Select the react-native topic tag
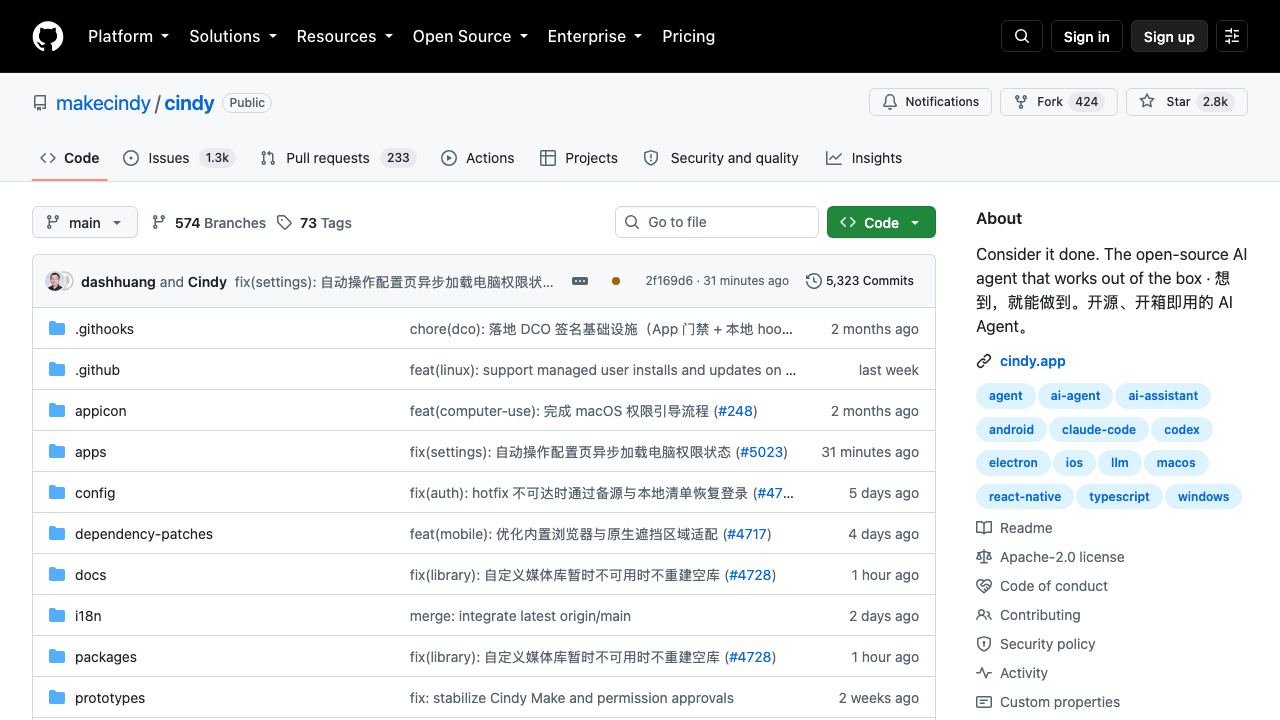 pos(1024,497)
